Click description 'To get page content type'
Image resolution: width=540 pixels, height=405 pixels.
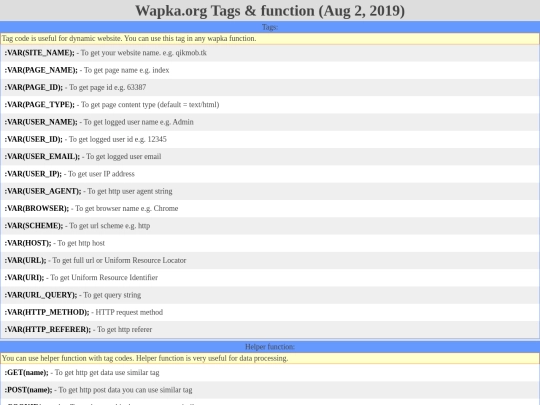click(118, 105)
